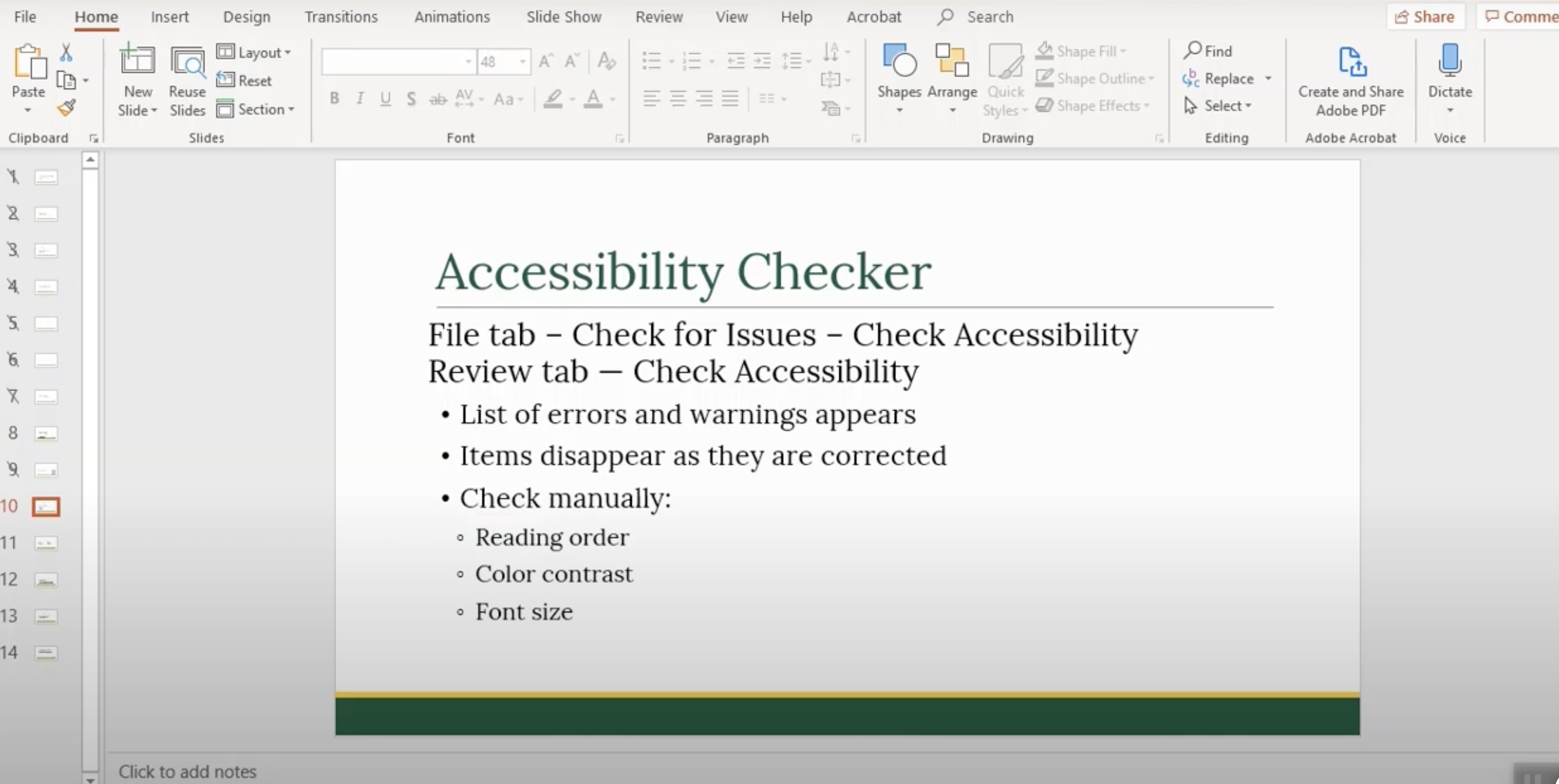Select slide 8 thumbnail

46,433
